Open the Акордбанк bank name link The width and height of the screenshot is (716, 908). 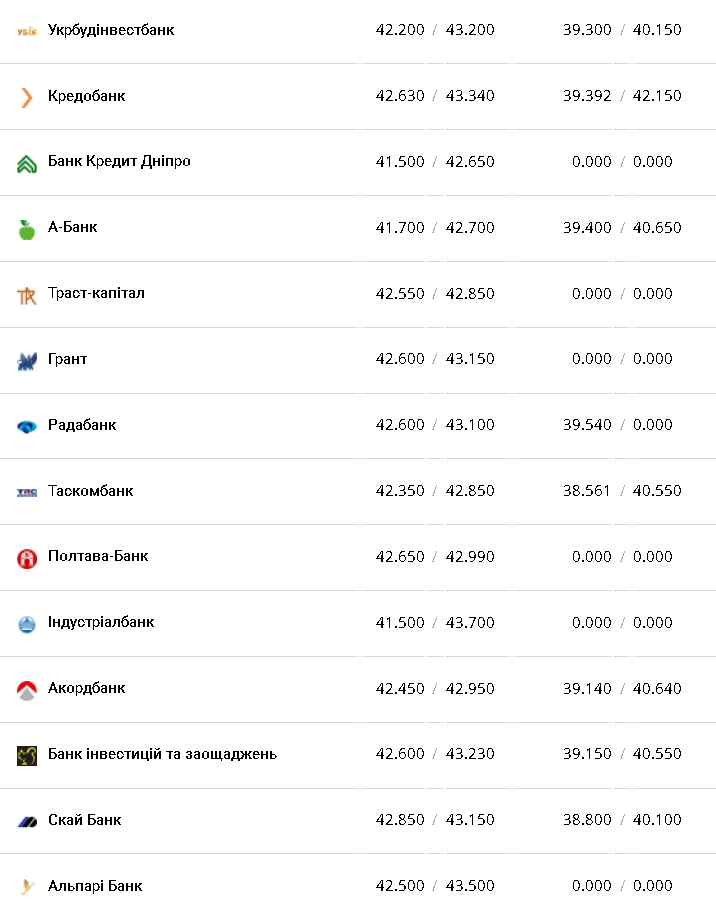pos(86,688)
